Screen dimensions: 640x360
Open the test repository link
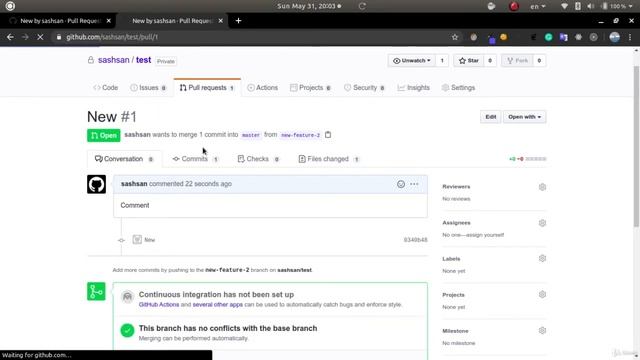143,60
